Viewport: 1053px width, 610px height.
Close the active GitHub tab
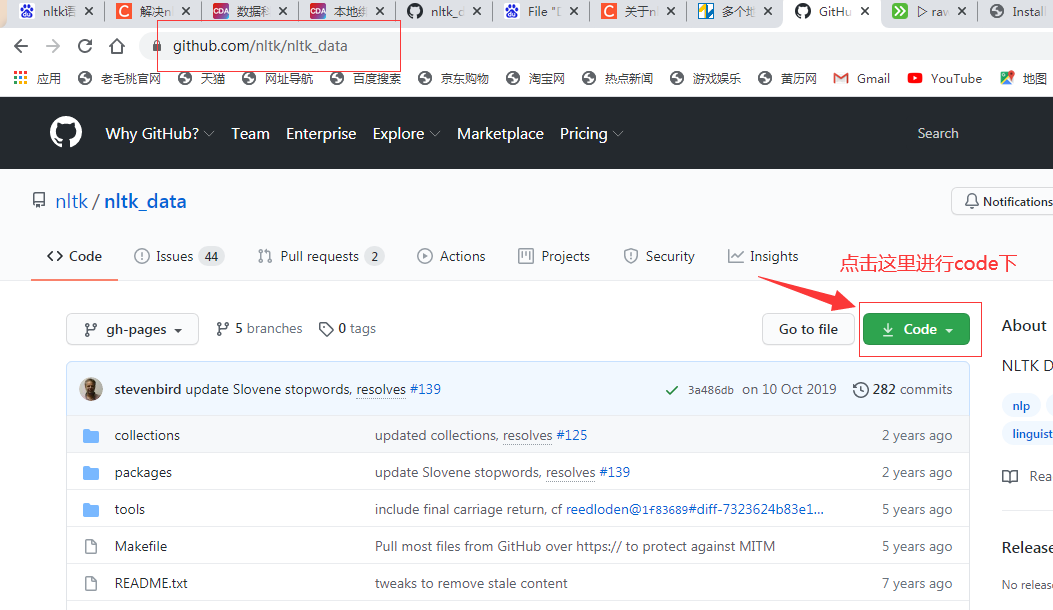[865, 11]
